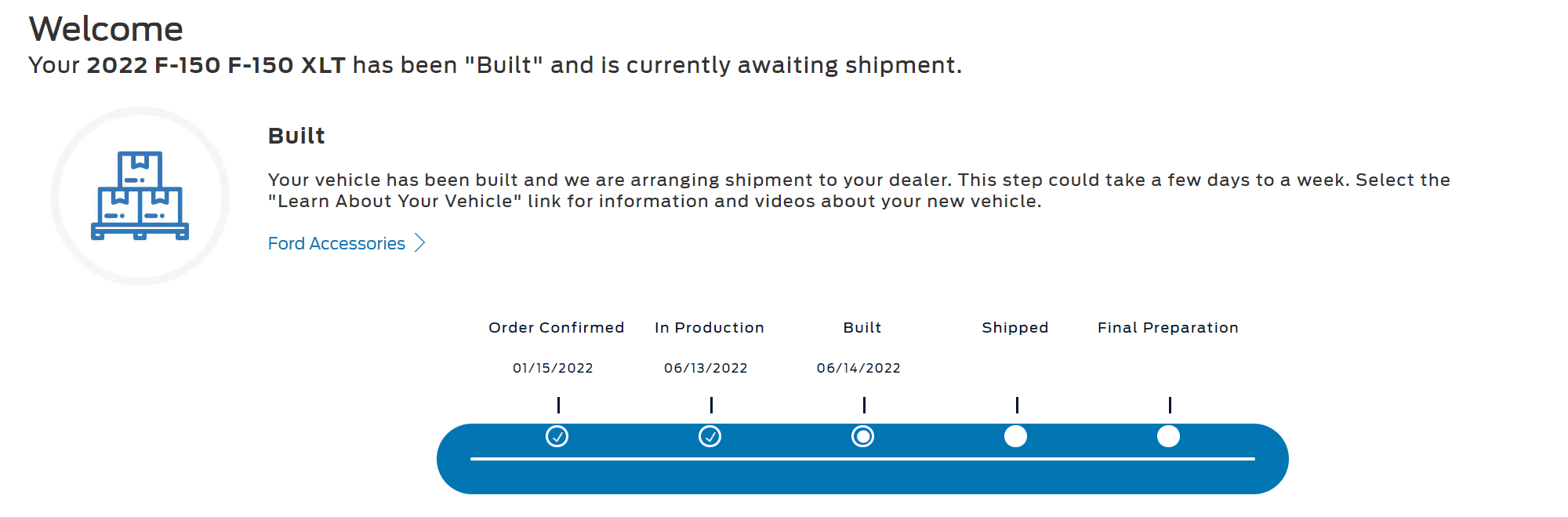Select the current Built step circle
The image size is (1568, 517).
point(862,436)
